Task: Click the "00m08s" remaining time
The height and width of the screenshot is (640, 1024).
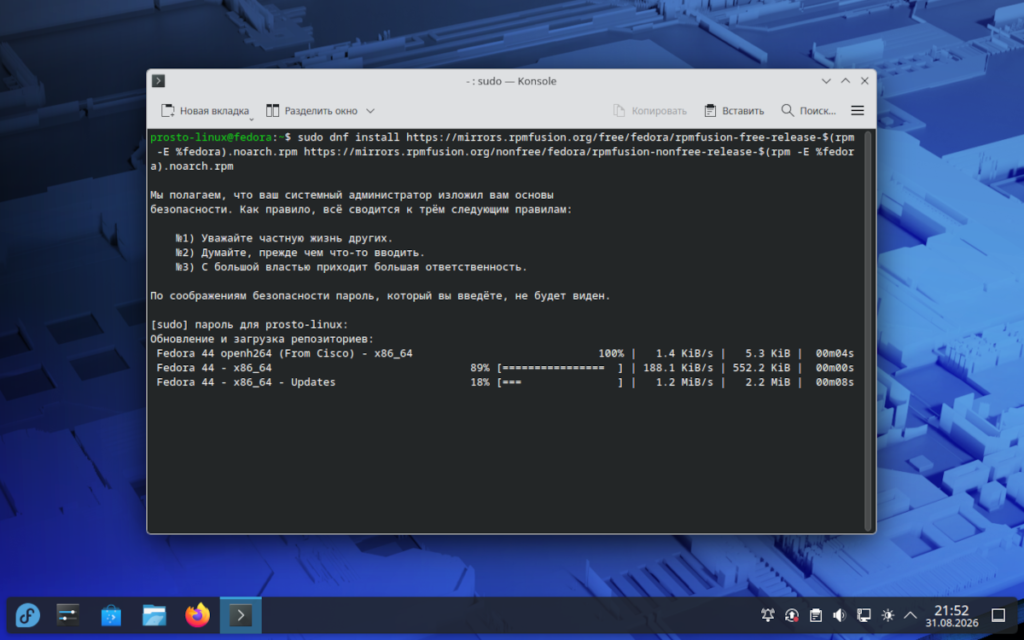Action: pos(835,382)
